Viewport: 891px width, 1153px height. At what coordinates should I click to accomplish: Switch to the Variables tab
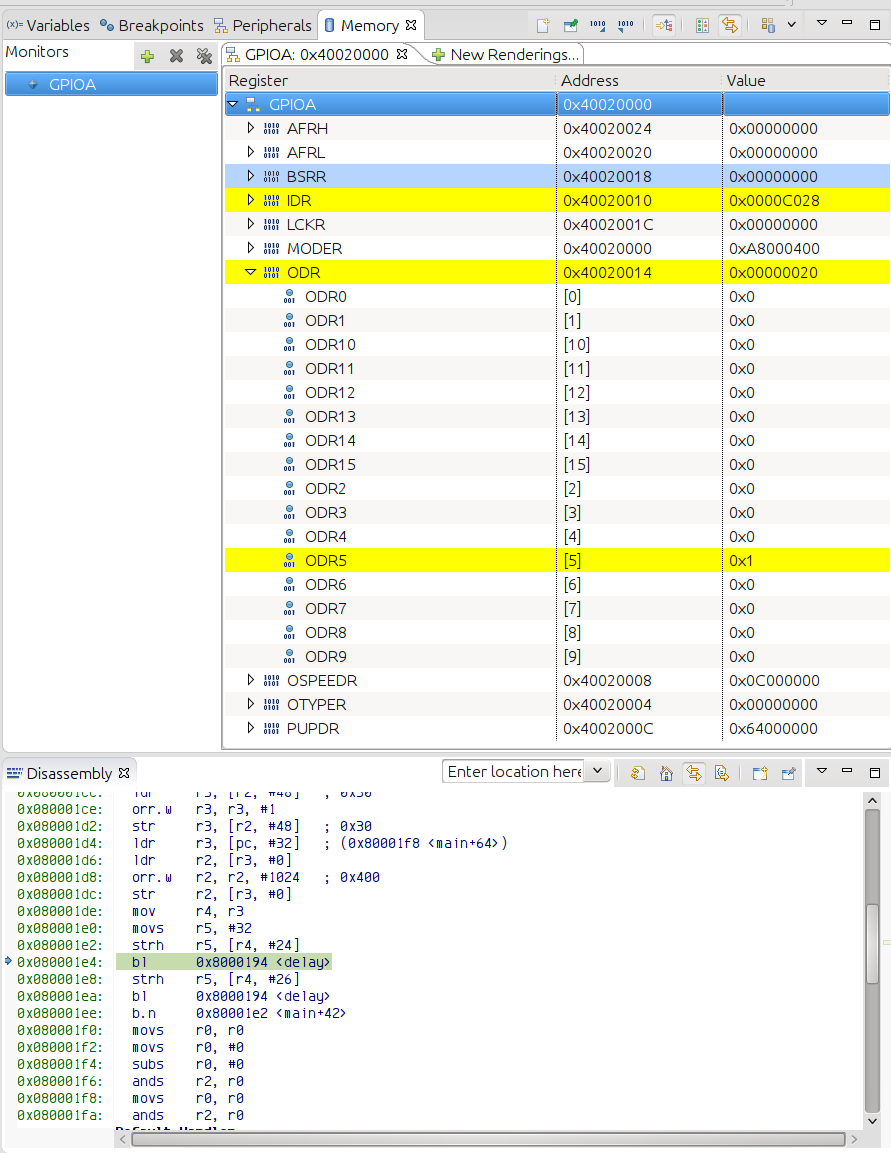pyautogui.click(x=49, y=26)
